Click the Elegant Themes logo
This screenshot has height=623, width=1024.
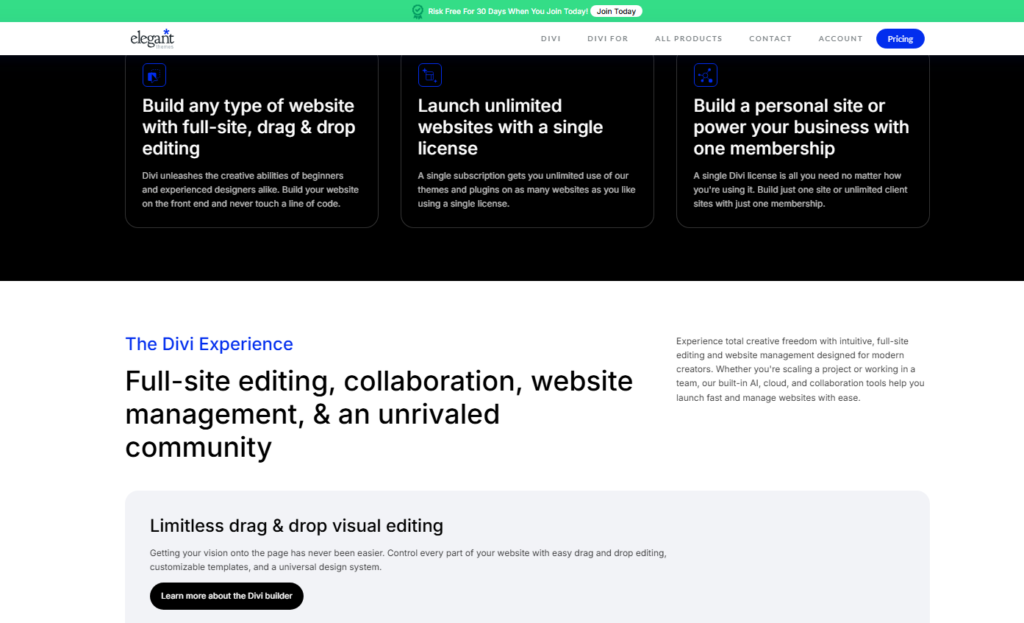pyautogui.click(x=152, y=39)
